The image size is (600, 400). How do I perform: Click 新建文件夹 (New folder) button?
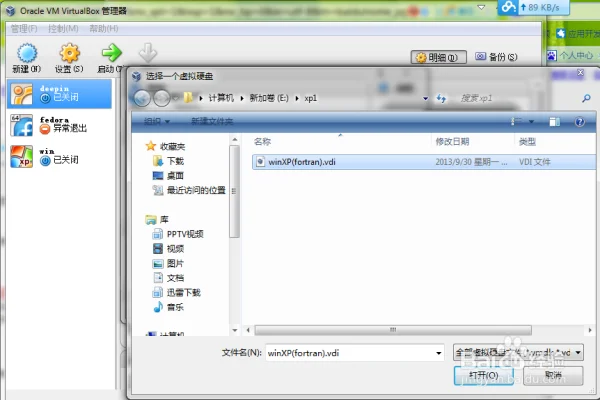pos(212,122)
